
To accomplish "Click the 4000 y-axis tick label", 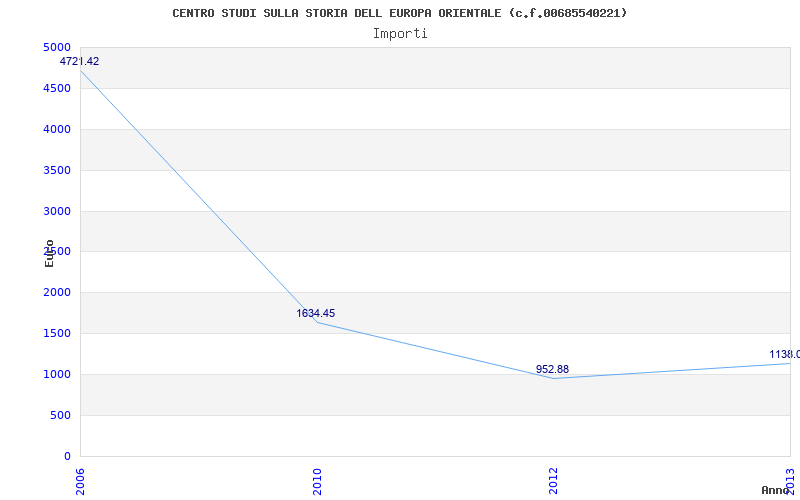I will (57, 129).
